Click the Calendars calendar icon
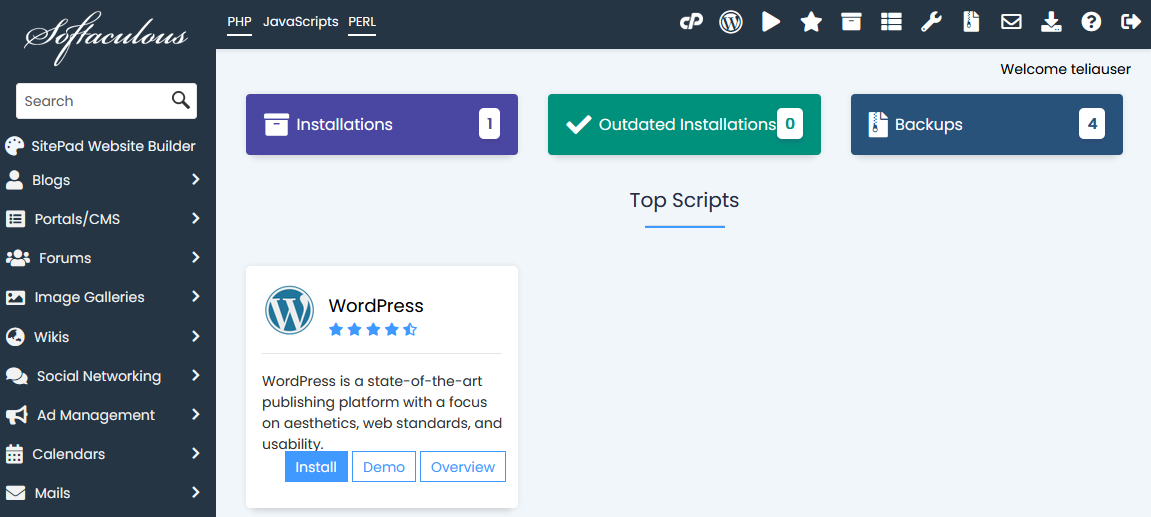 click(x=14, y=454)
